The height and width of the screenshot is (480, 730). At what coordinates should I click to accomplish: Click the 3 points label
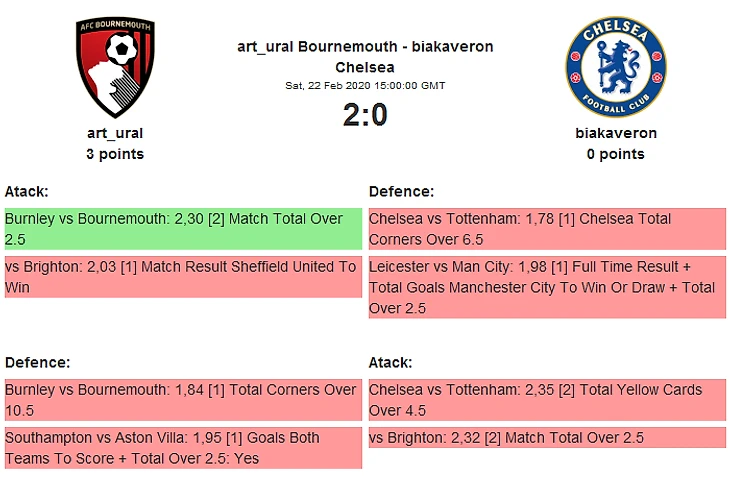pos(115,154)
